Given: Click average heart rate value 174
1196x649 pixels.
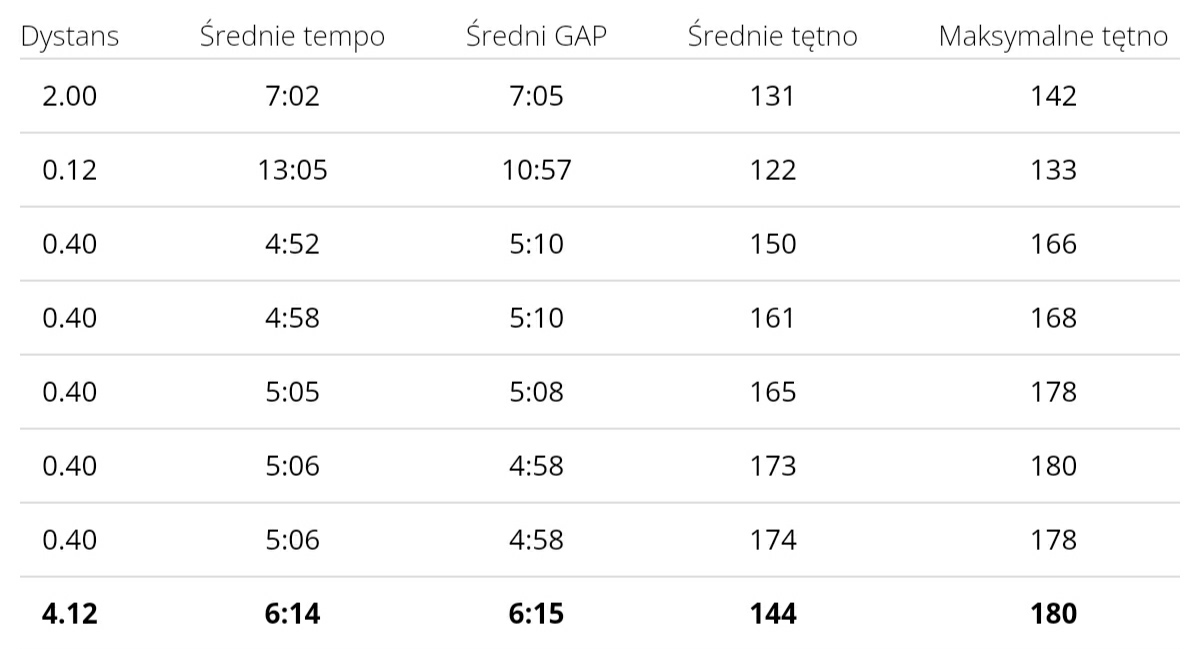Looking at the screenshot, I should click(773, 540).
